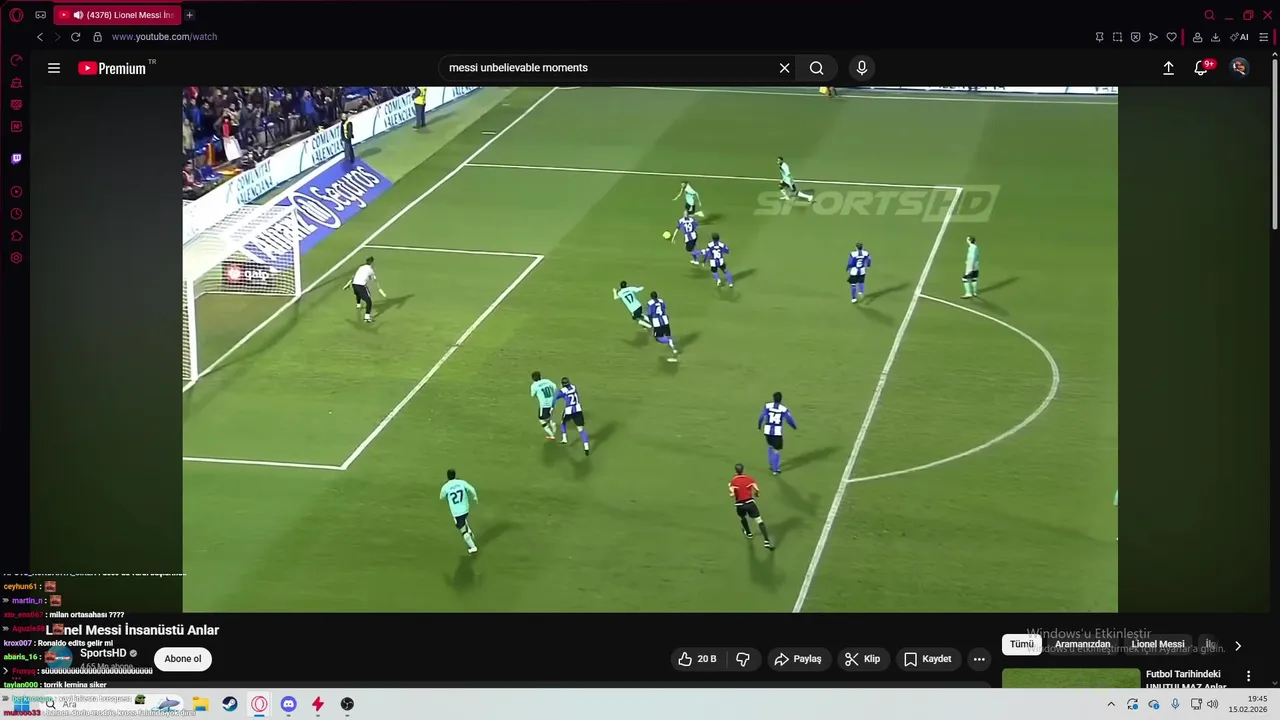Mute the Lionel Messi tab's audio
The height and width of the screenshot is (720, 1280).
(x=78, y=15)
